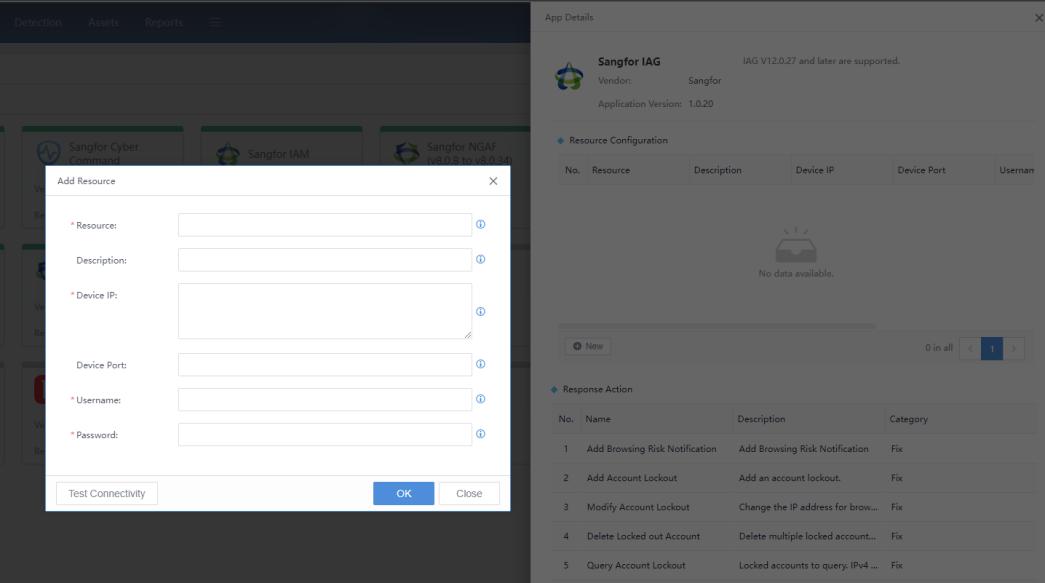Click the info icon beside Description field
The image size is (1045, 583).
pos(481,259)
